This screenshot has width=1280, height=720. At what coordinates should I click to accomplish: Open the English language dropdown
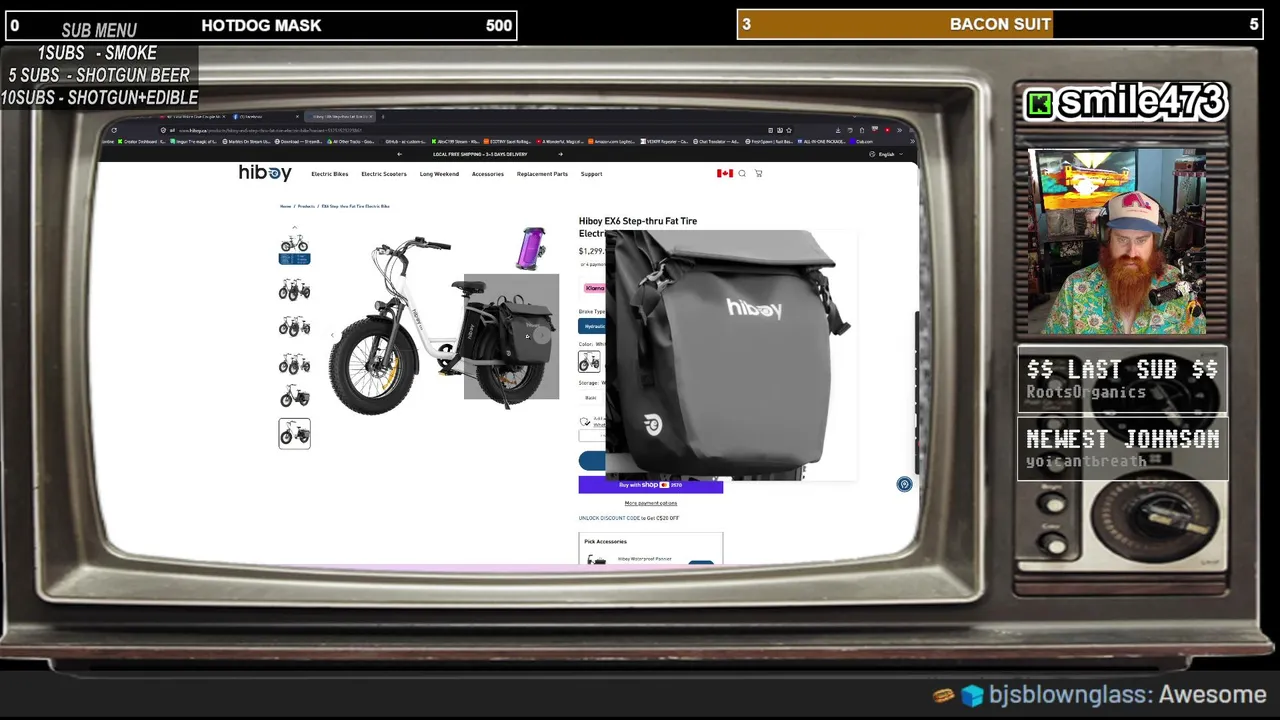coord(885,154)
